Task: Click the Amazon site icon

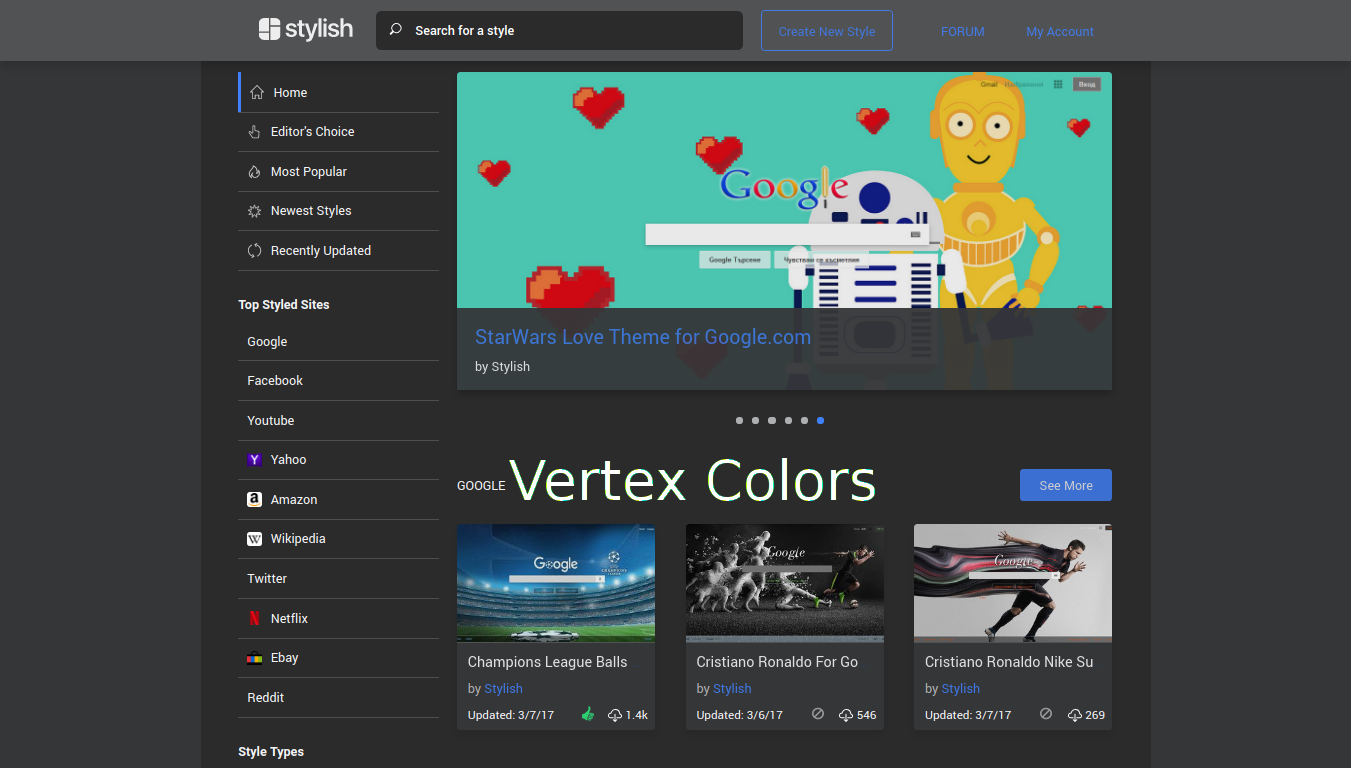Action: pos(254,499)
